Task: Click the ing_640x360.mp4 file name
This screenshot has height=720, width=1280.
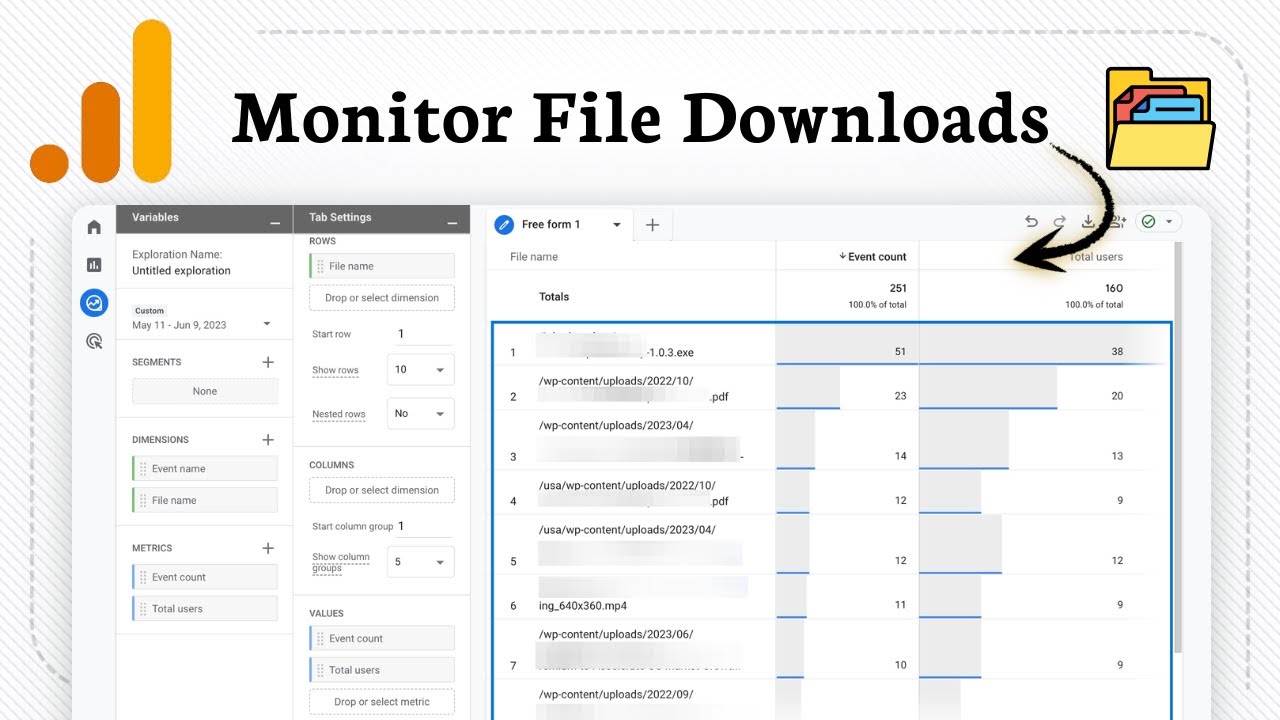Action: pyautogui.click(x=583, y=605)
